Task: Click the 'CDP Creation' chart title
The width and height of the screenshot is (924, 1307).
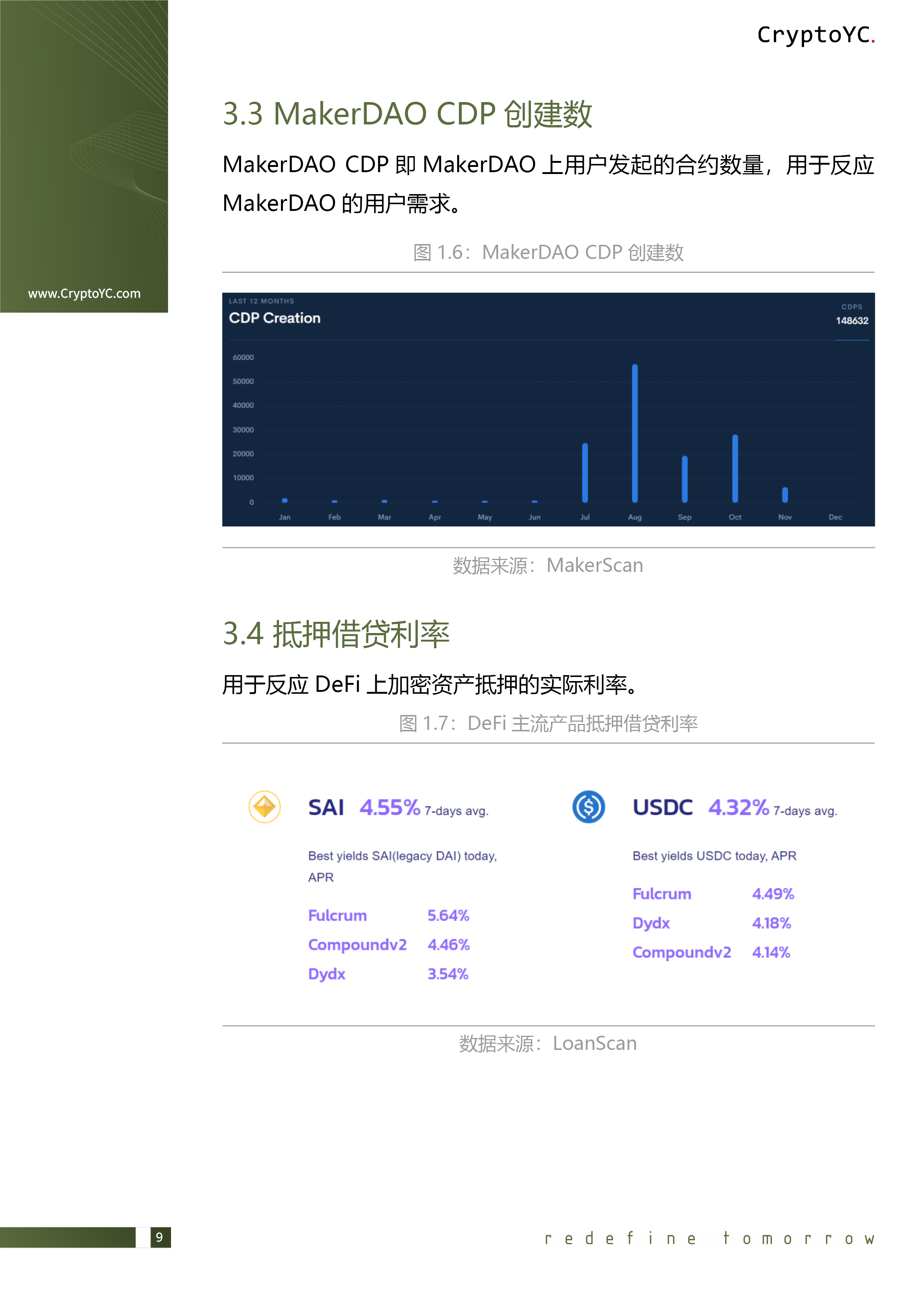Action: pos(275,318)
